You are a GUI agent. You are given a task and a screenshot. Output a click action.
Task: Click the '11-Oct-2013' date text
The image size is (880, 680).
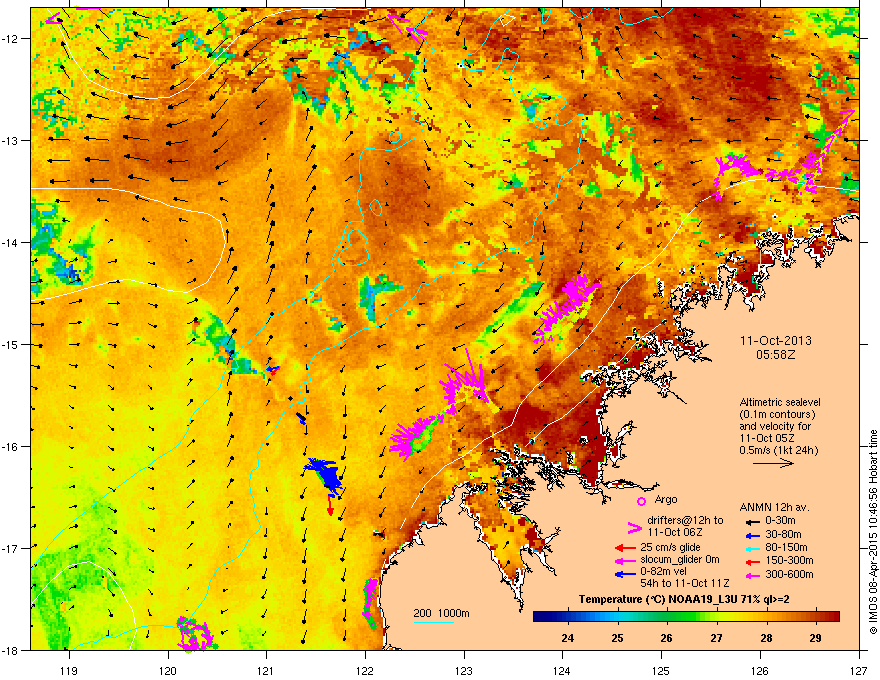pyautogui.click(x=776, y=341)
